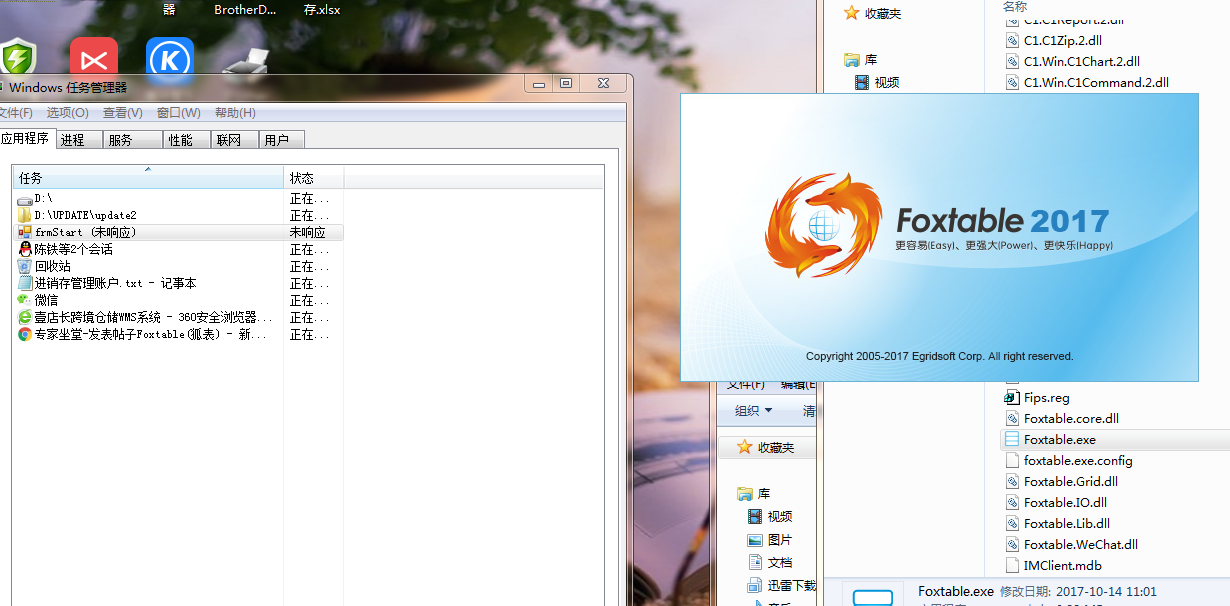Select the Chrome icon for 专家坐堂 task

[x=25, y=334]
